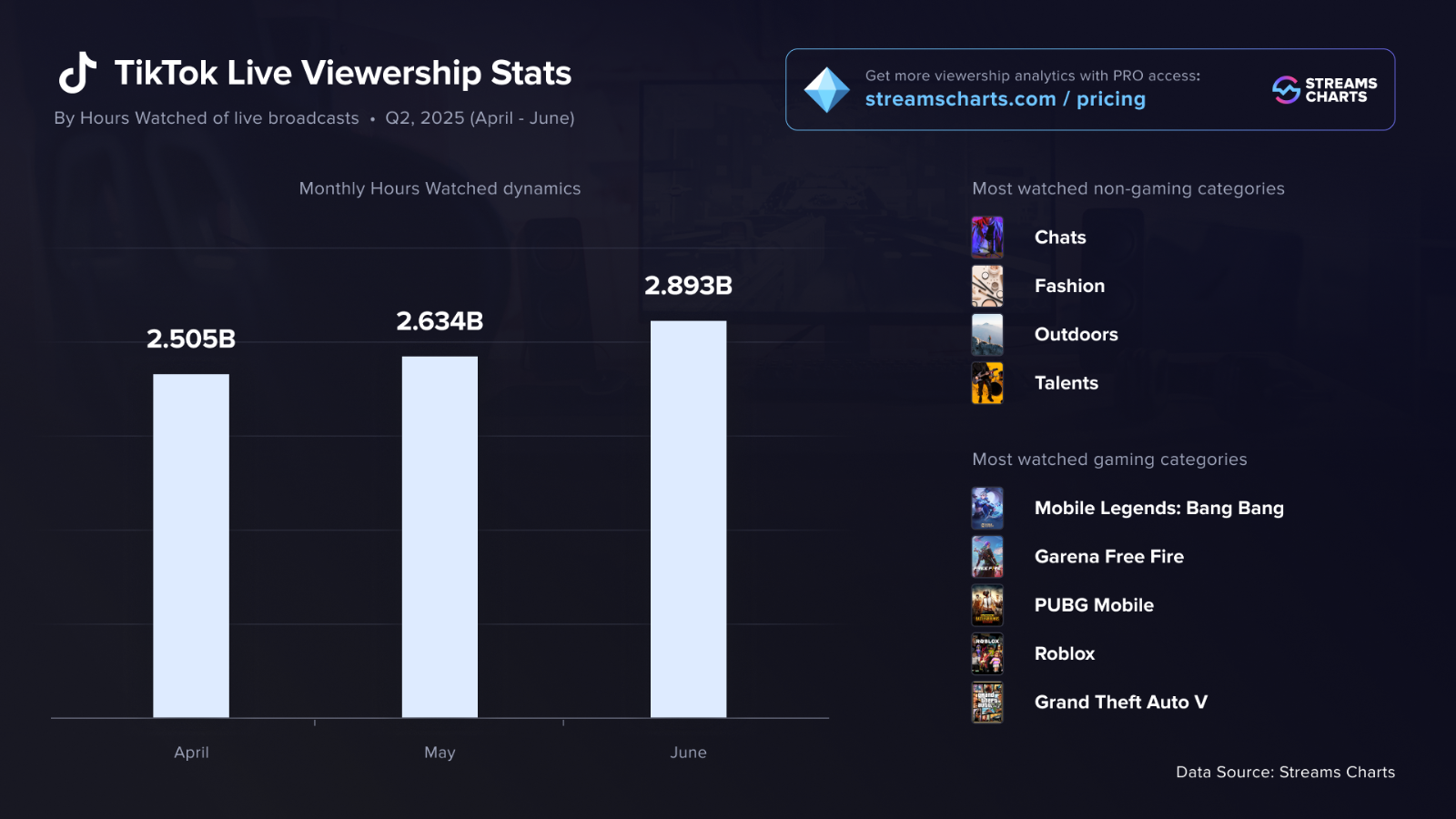This screenshot has height=819, width=1456.
Task: Click the PUBG Mobile game icon
Action: (987, 605)
